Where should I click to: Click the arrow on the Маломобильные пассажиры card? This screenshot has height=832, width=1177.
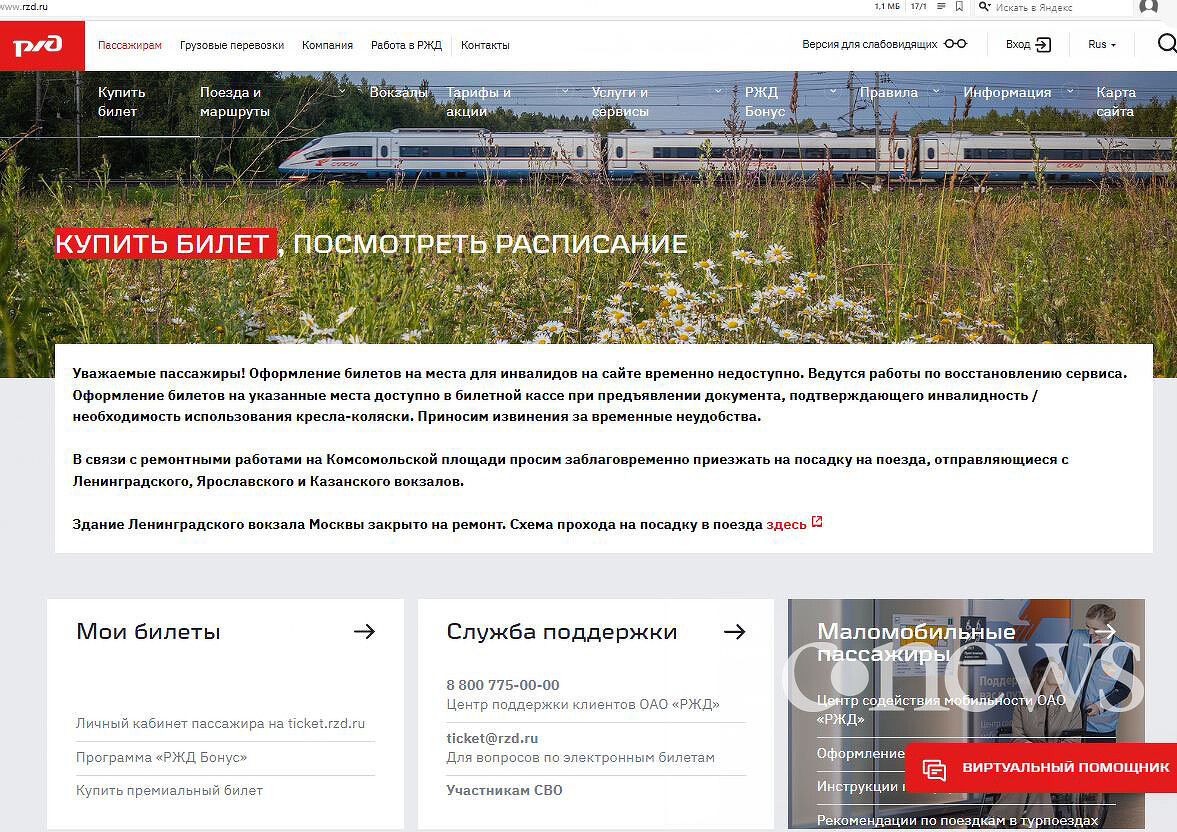[1106, 632]
